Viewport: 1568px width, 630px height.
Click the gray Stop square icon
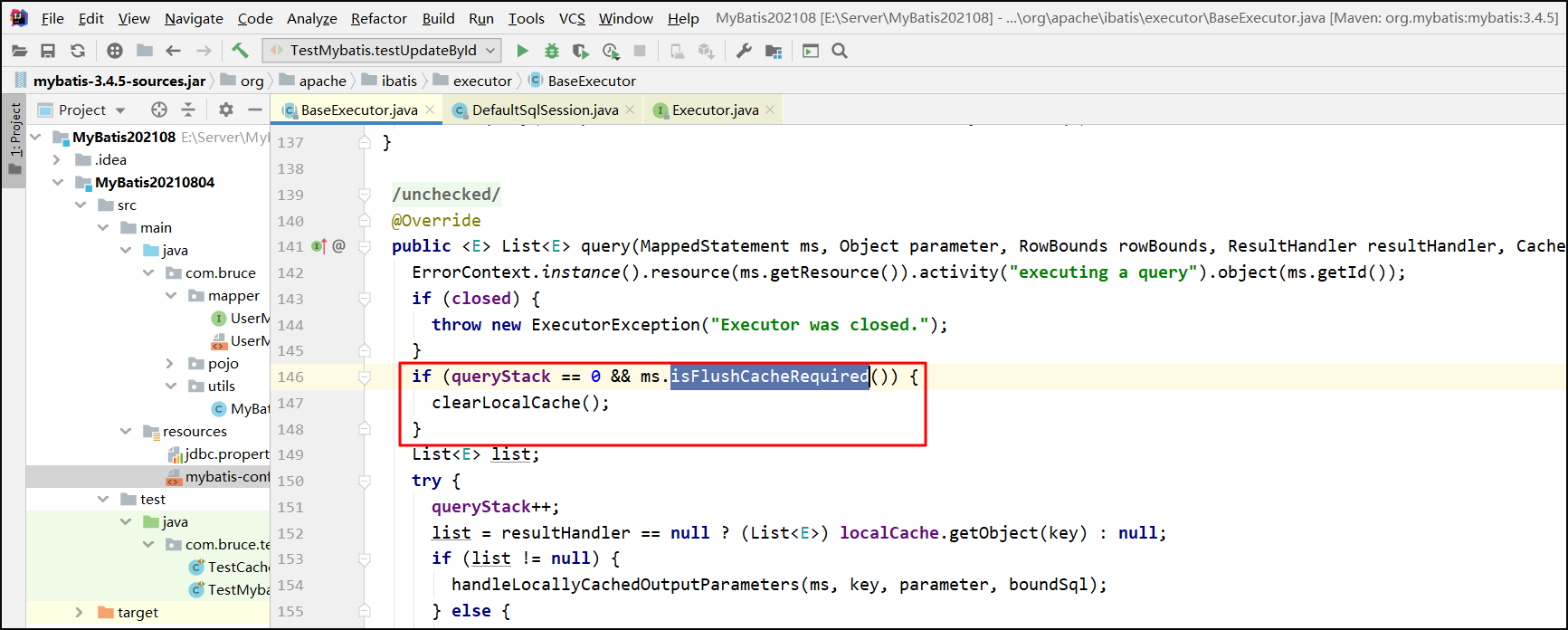(640, 52)
